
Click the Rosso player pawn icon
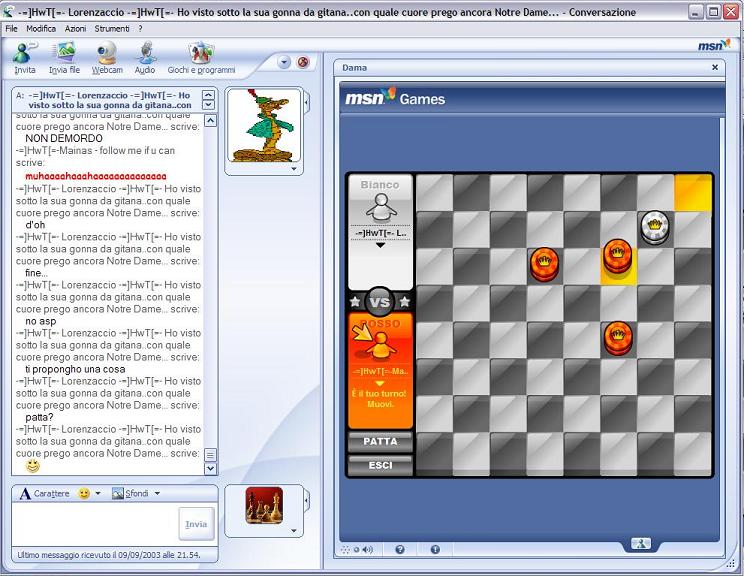pos(380,345)
